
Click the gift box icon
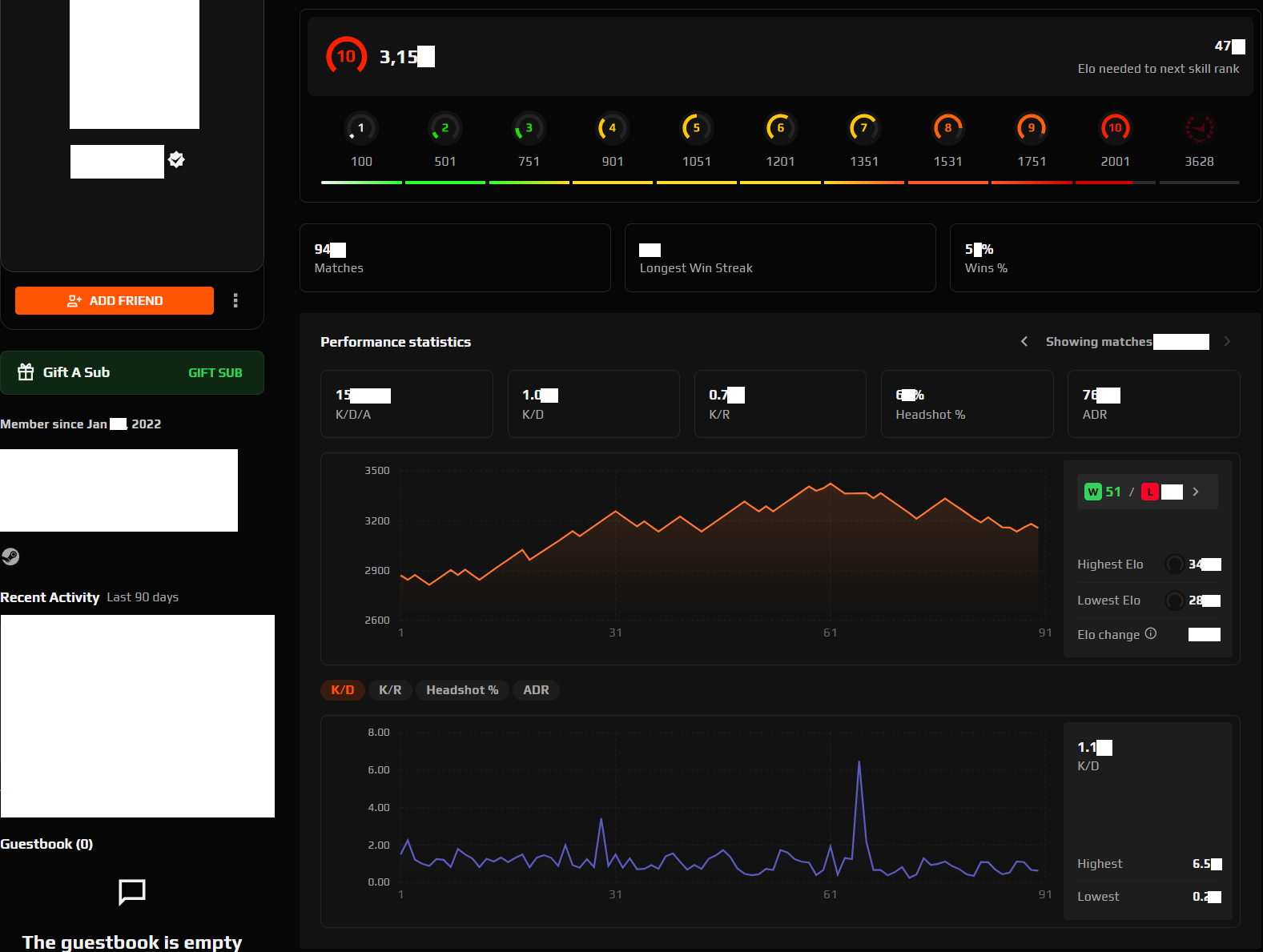pyautogui.click(x=26, y=372)
